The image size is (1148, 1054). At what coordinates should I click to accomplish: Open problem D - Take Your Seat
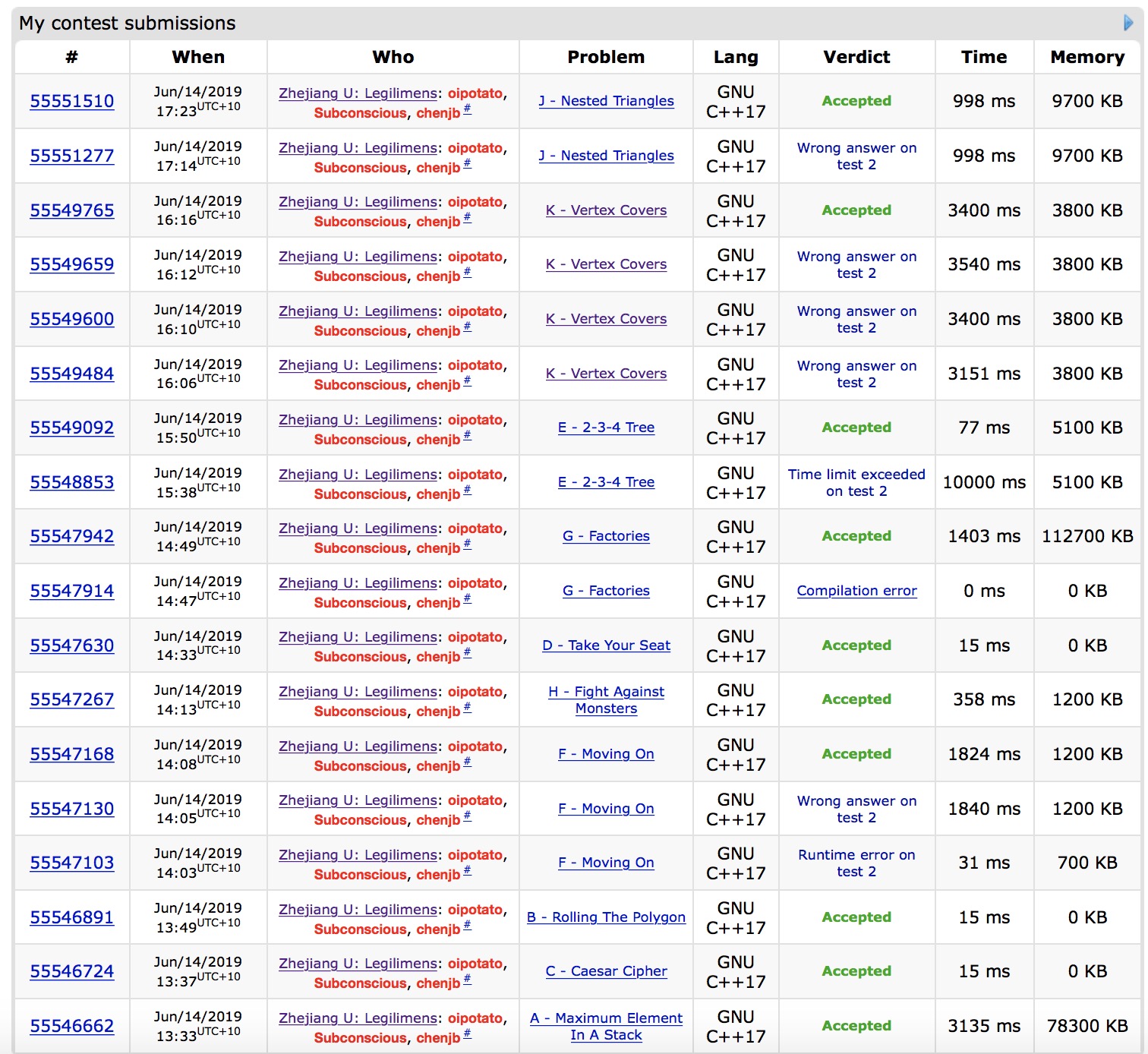tap(606, 645)
